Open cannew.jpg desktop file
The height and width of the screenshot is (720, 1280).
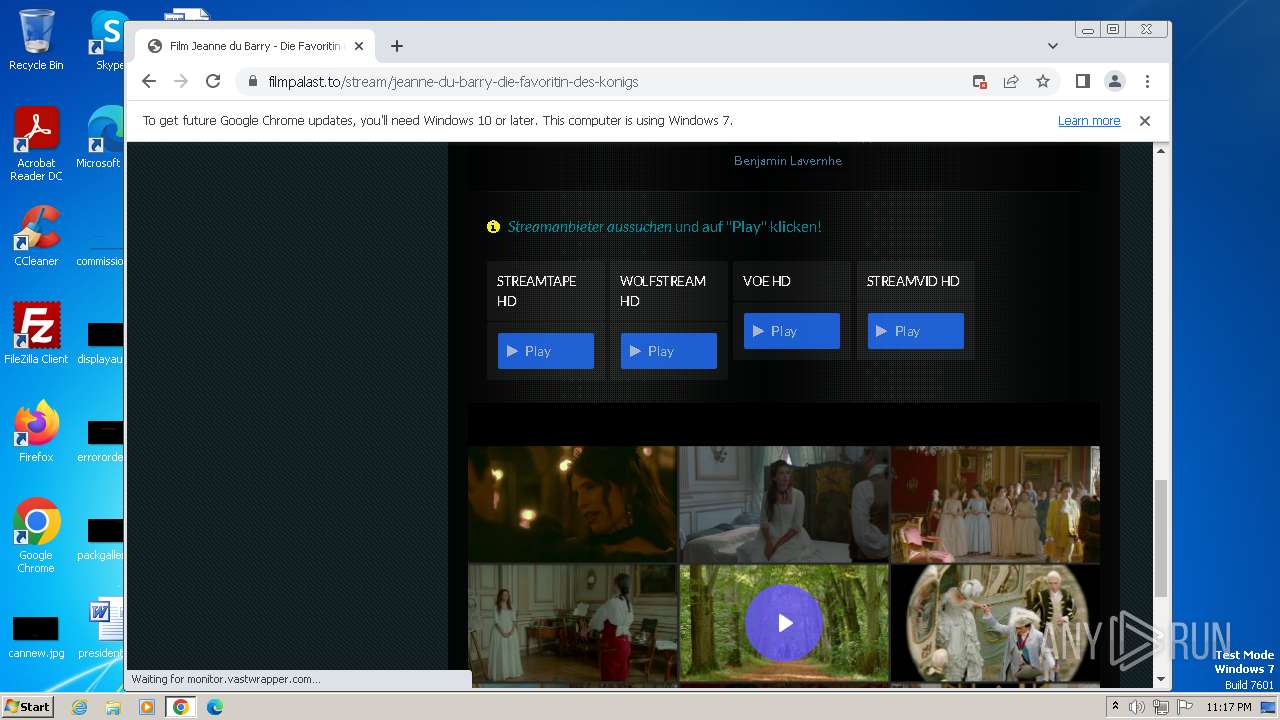(x=36, y=637)
